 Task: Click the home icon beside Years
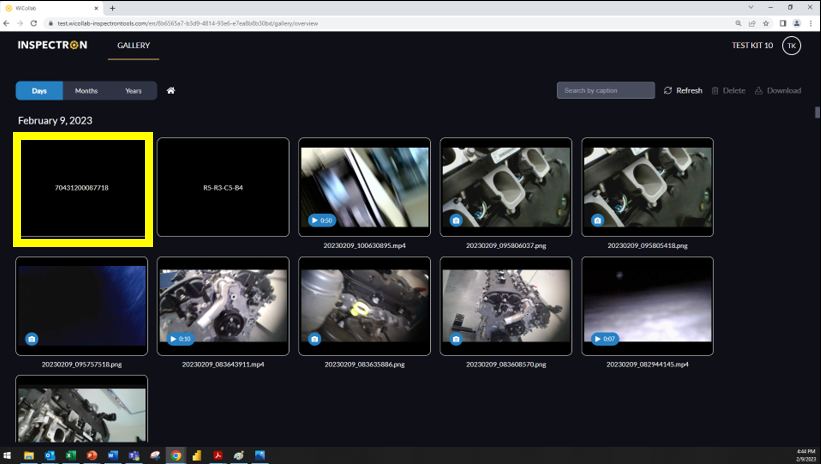coord(171,91)
